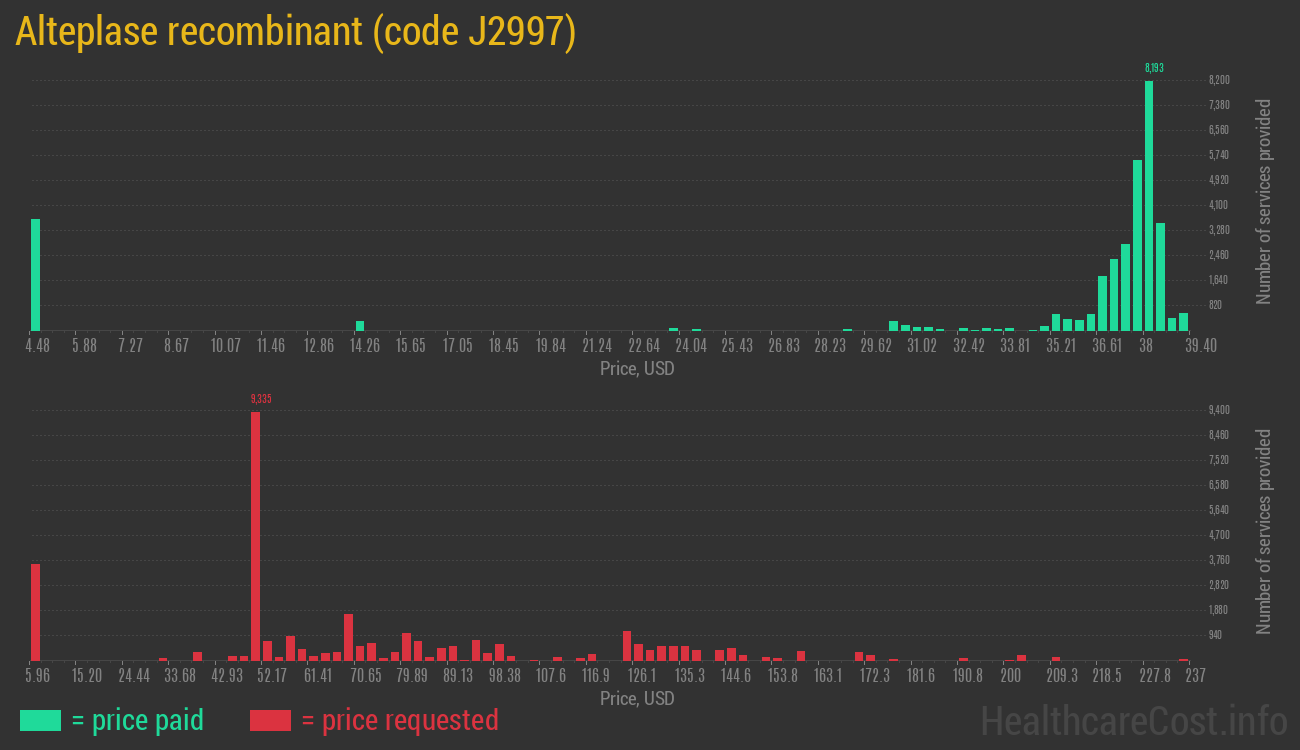Click the lower chart's 'Price, USD' axis title
The width and height of the screenshot is (1300, 750).
pyautogui.click(x=637, y=698)
